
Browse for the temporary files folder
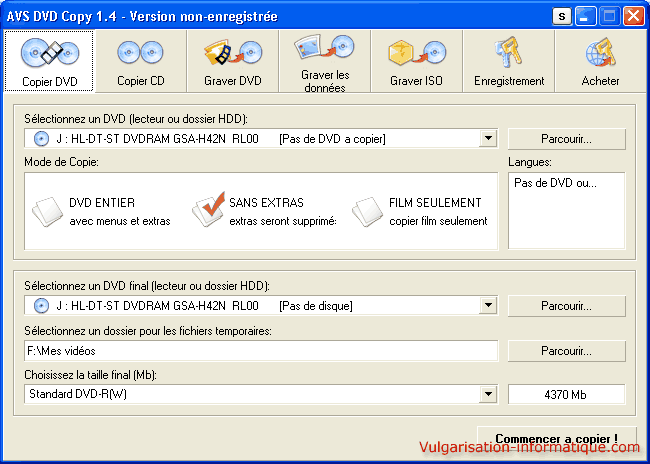point(566,351)
